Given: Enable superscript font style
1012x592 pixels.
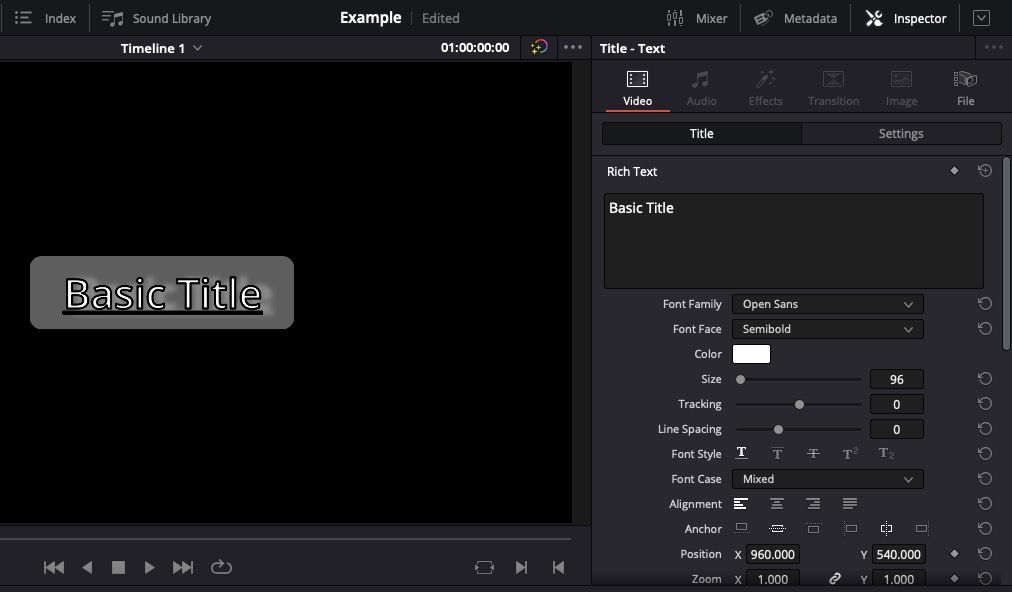Looking at the screenshot, I should tap(849, 453).
